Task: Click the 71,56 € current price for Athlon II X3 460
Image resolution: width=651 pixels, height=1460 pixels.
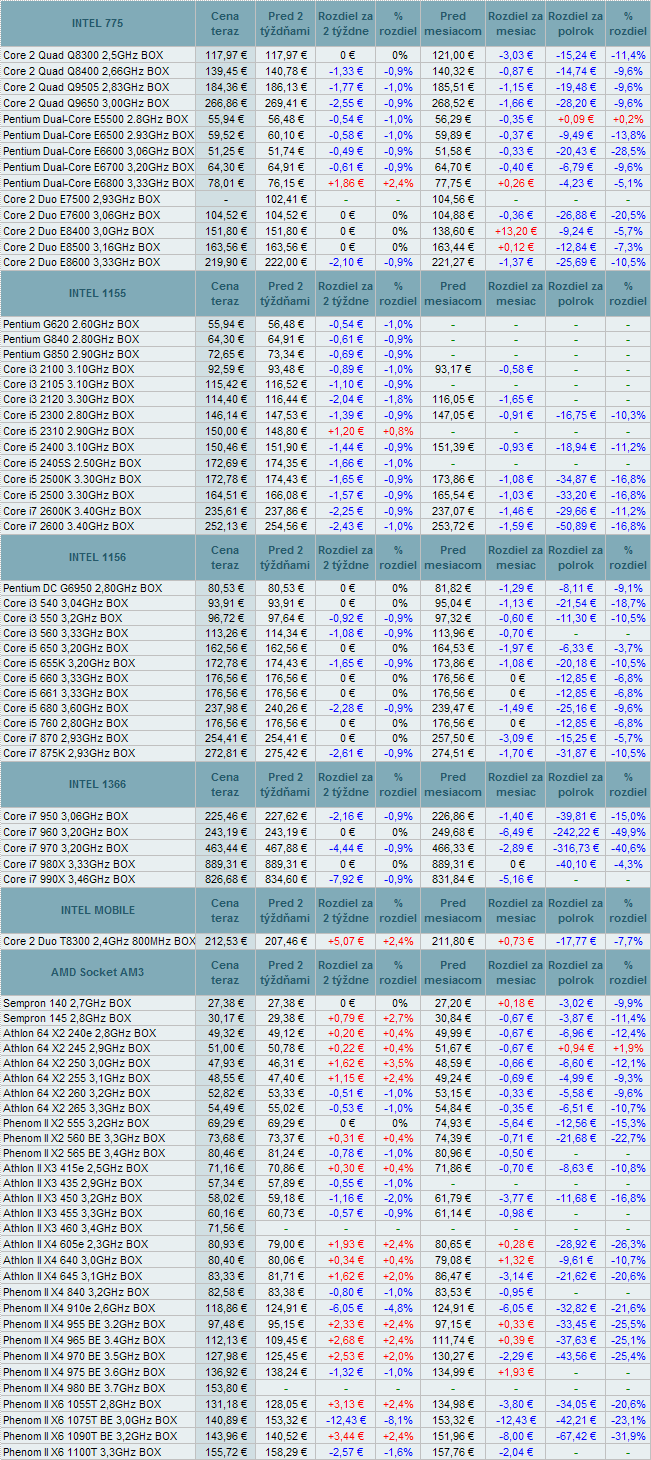Action: 225,1228
